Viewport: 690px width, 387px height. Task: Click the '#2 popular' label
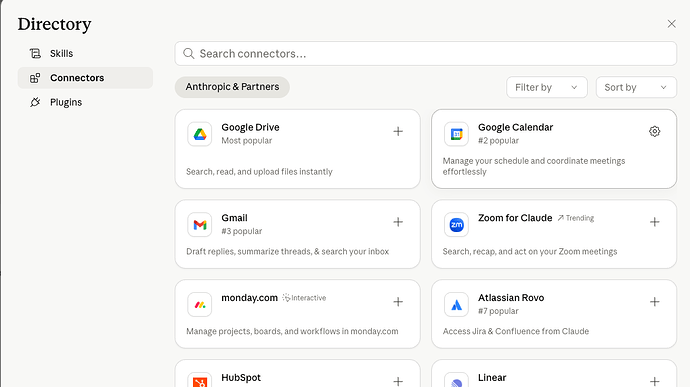498,140
